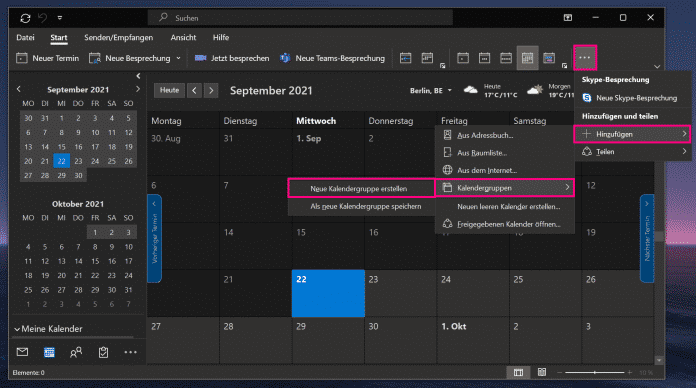Select the Schedule View icon
Viewport: 696px width, 388px height.
pos(549,58)
